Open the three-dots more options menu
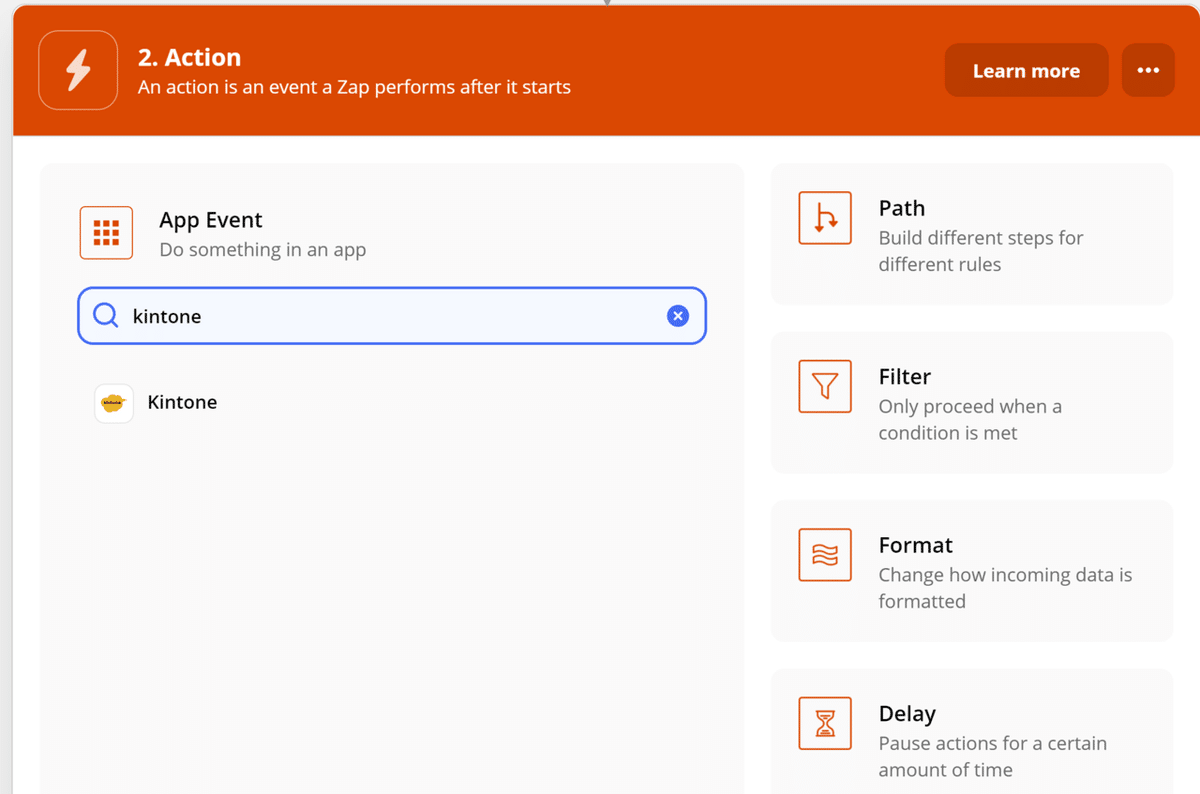 [1148, 71]
